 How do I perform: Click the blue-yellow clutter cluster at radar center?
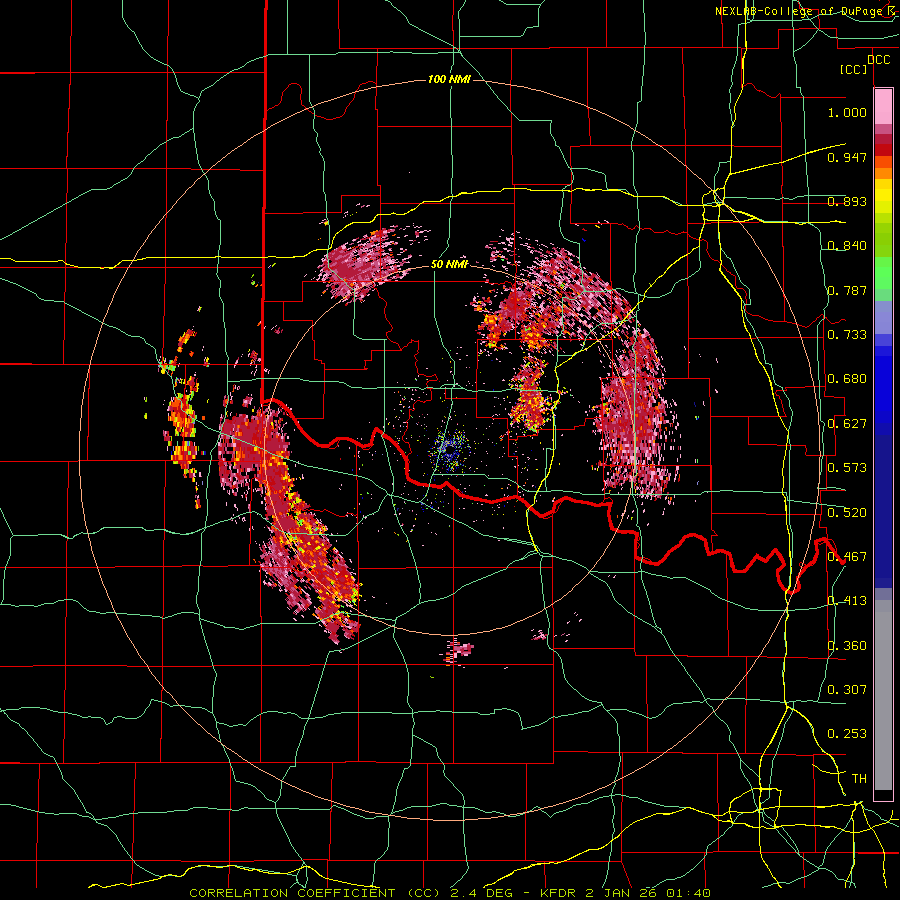[x=451, y=451]
